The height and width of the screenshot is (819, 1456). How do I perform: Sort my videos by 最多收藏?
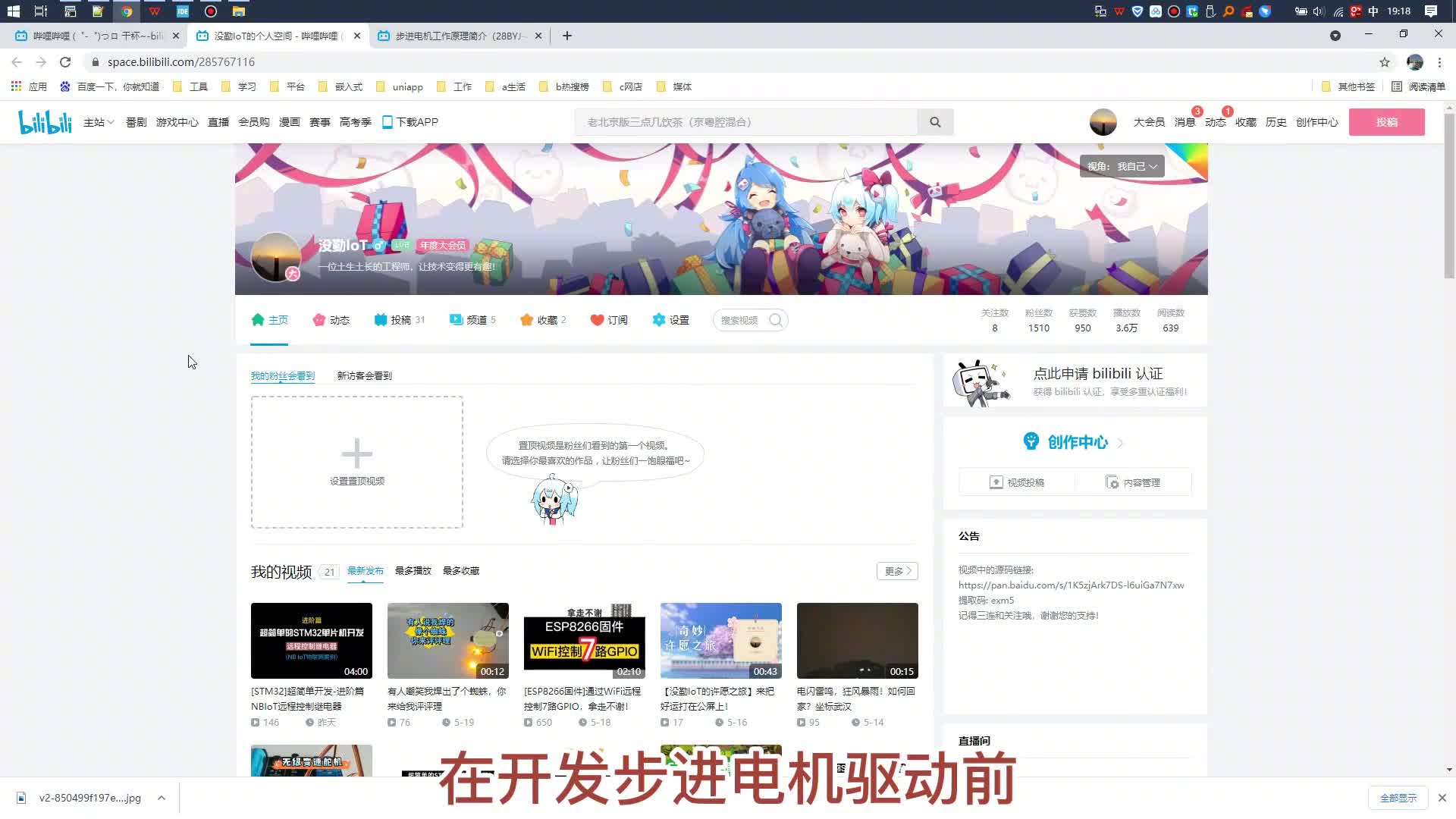click(x=460, y=571)
